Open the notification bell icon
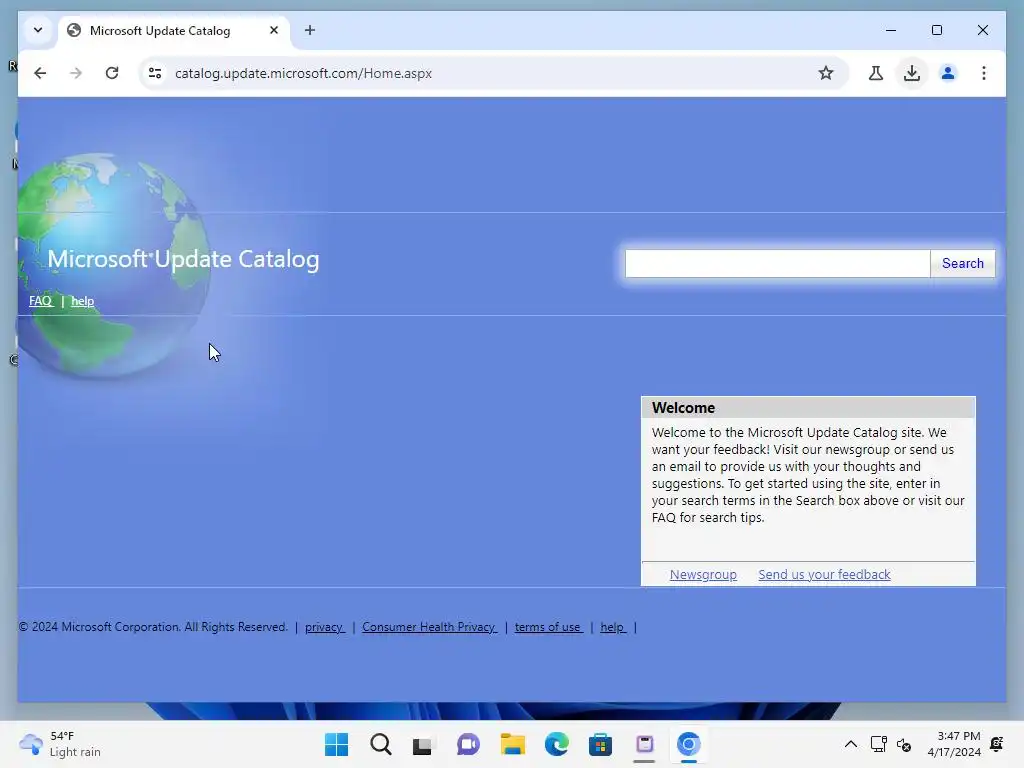The width and height of the screenshot is (1024, 768). tap(997, 744)
